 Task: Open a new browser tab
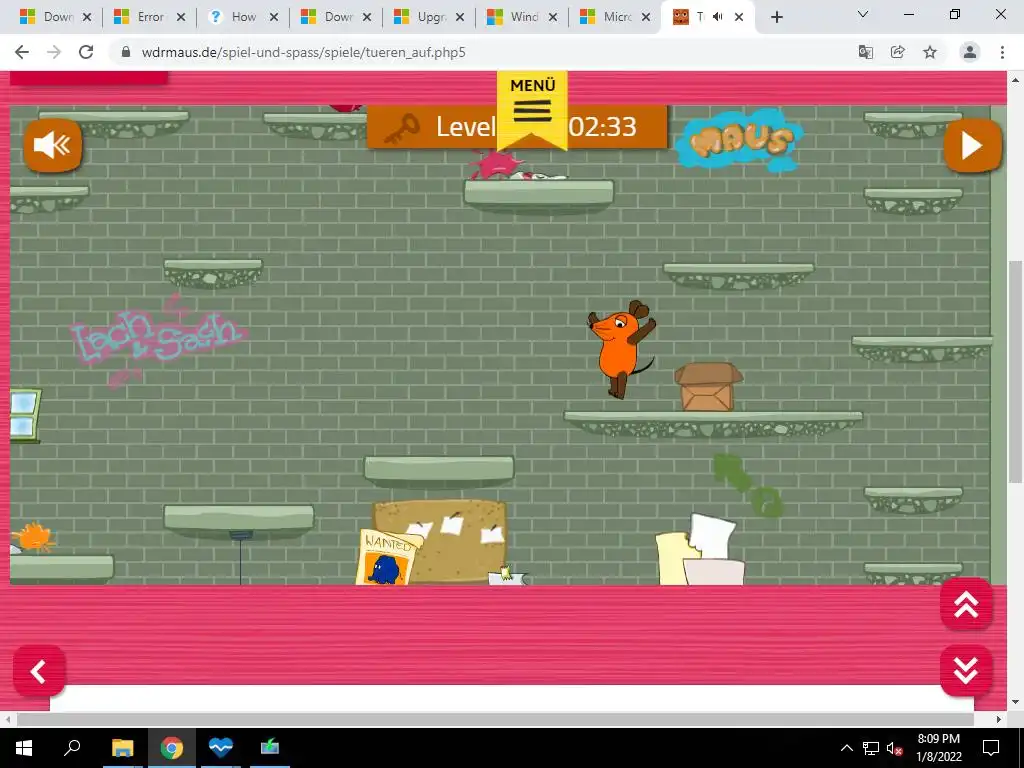click(776, 18)
